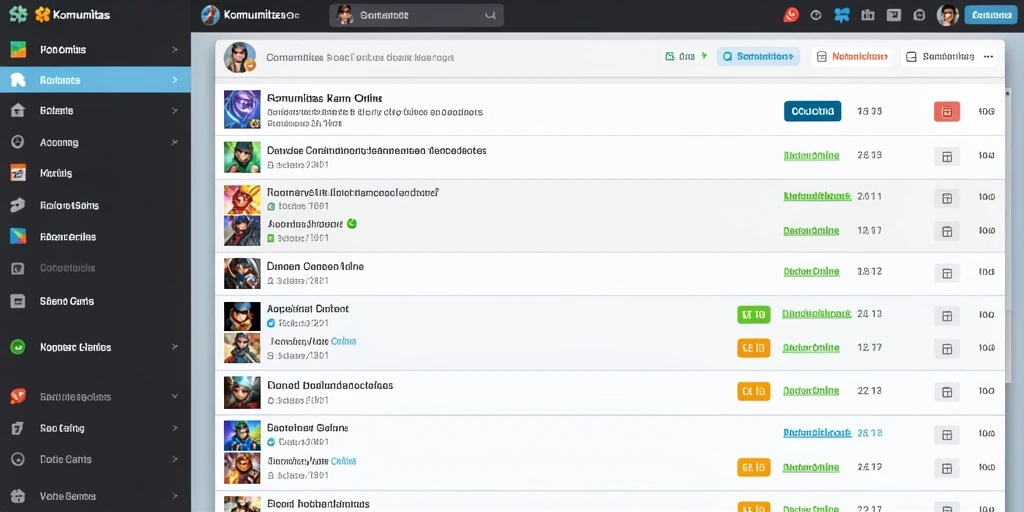The height and width of the screenshot is (512, 1024).
Task: Click the round logo beside second Komunitas title
Action: tap(210, 14)
